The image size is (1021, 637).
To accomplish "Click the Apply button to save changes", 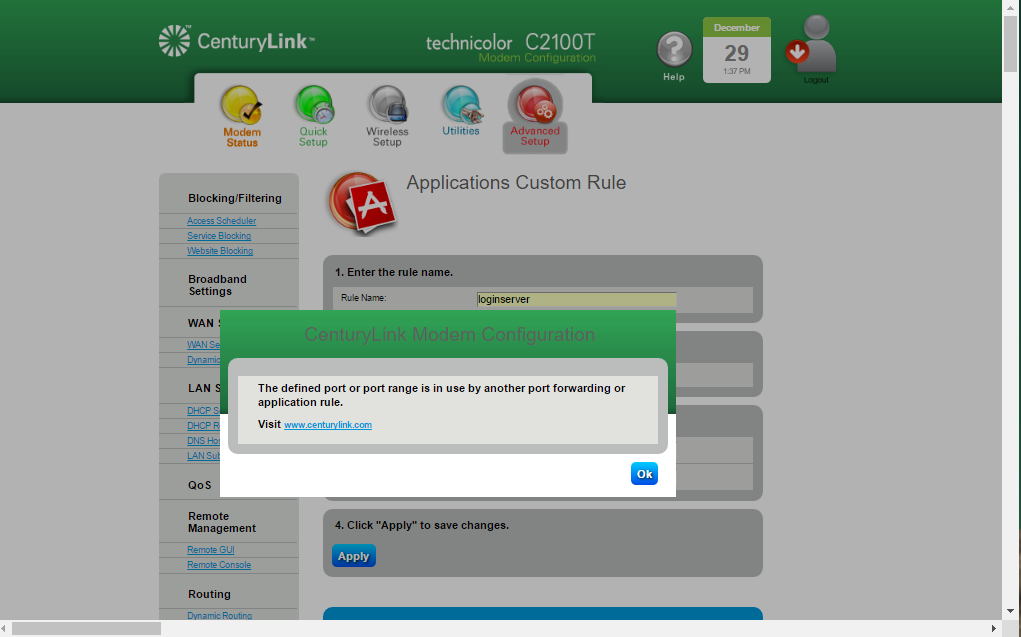I will tap(354, 556).
